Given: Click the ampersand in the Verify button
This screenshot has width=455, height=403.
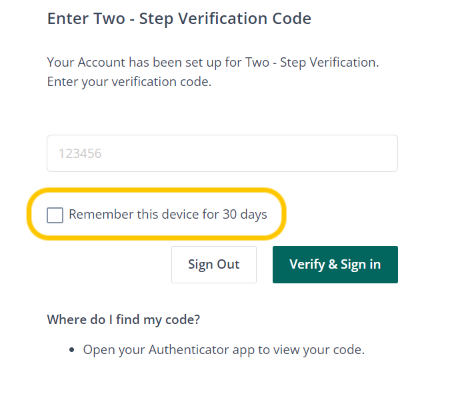Looking at the screenshot, I should (x=333, y=264).
